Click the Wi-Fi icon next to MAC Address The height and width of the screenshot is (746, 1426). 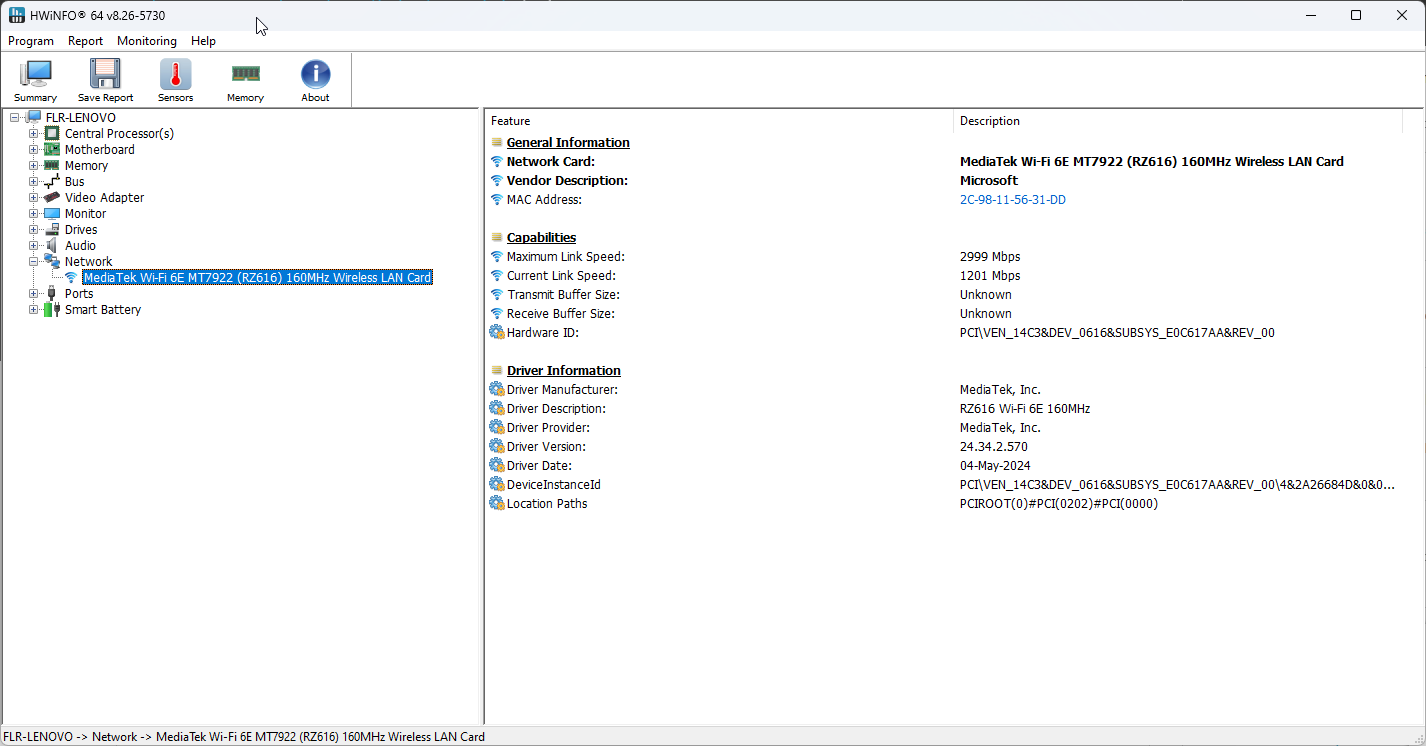[496, 200]
